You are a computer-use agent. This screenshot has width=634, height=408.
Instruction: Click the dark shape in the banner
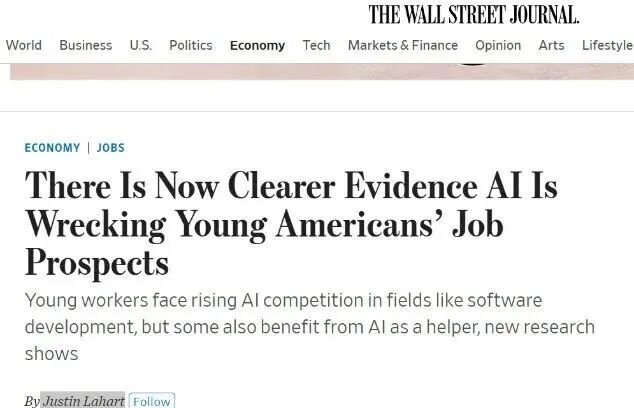[x=471, y=65]
